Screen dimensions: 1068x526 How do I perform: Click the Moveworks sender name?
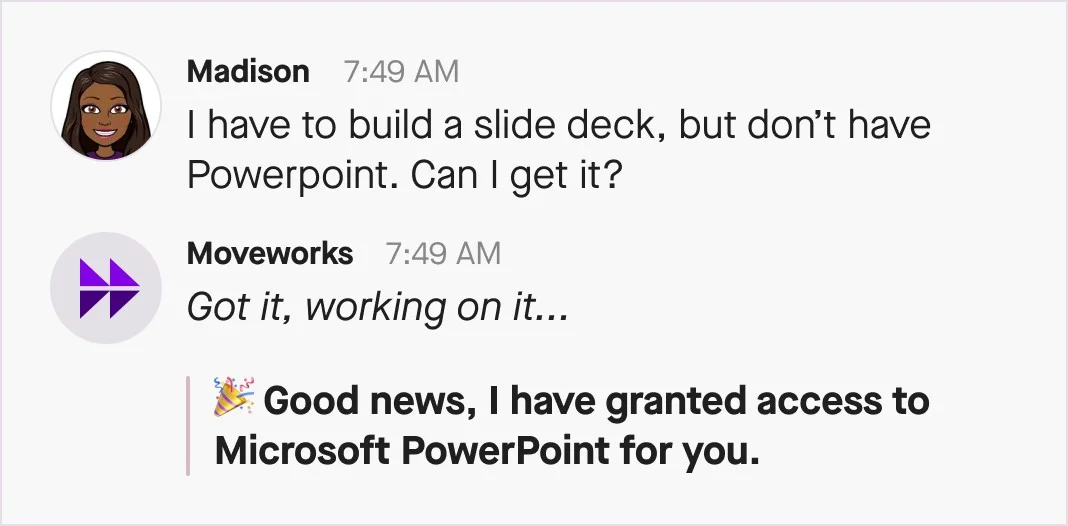[x=269, y=254]
